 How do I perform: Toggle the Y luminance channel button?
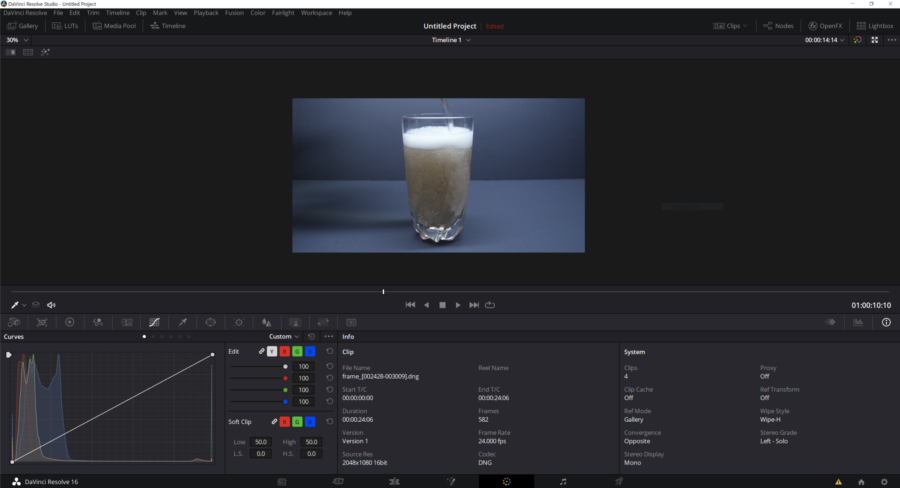272,352
